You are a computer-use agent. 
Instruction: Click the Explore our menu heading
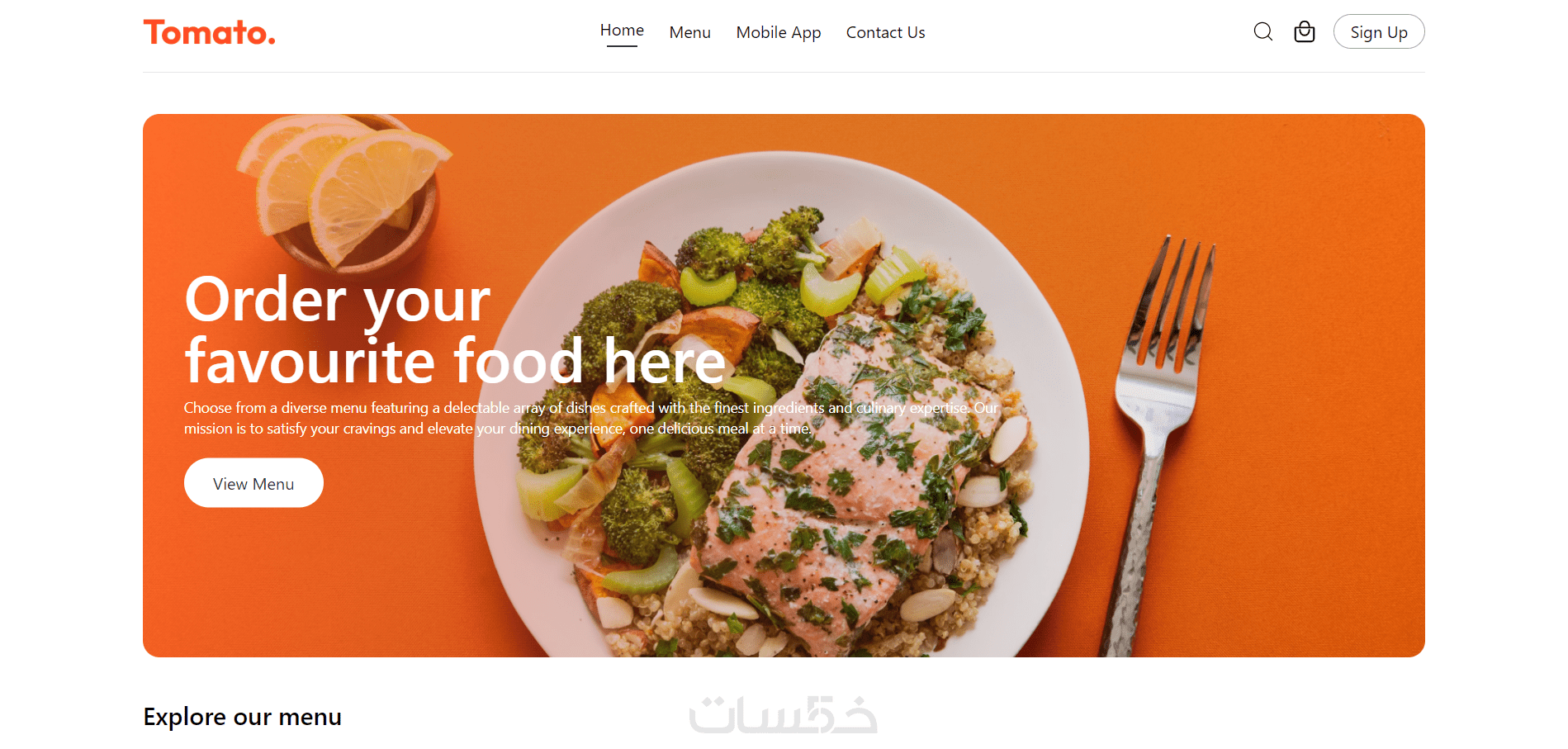click(242, 717)
